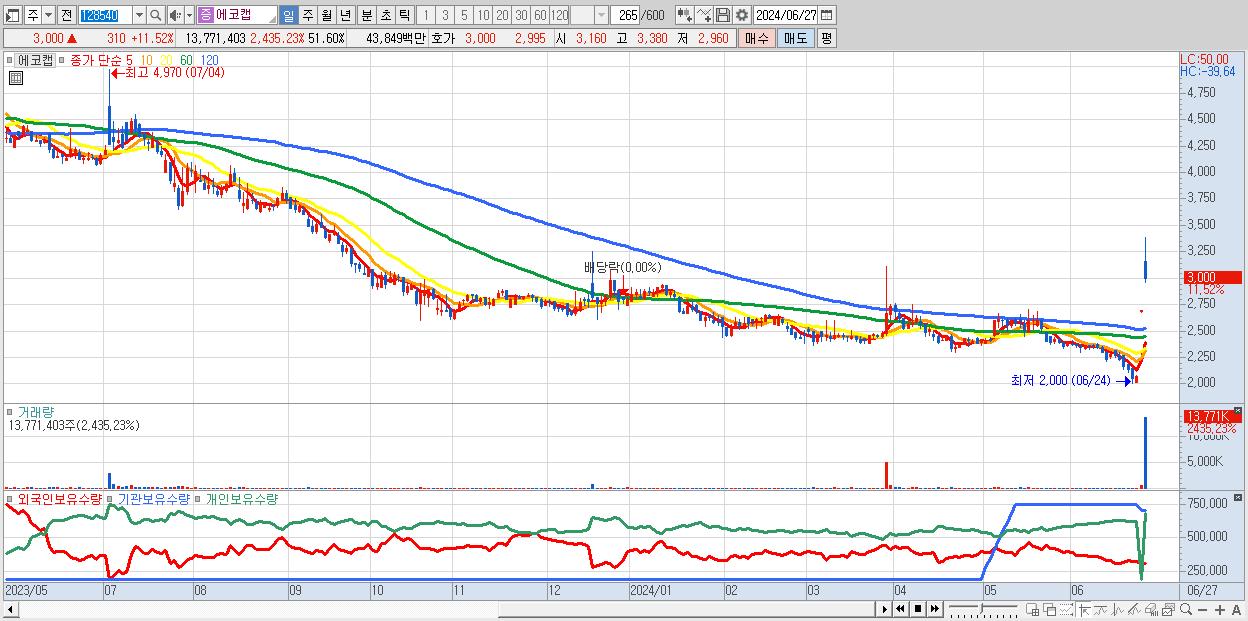The image size is (1248, 621).
Task: Click the window-with-grid icon in bottom toolbar
Action: click(1033, 609)
